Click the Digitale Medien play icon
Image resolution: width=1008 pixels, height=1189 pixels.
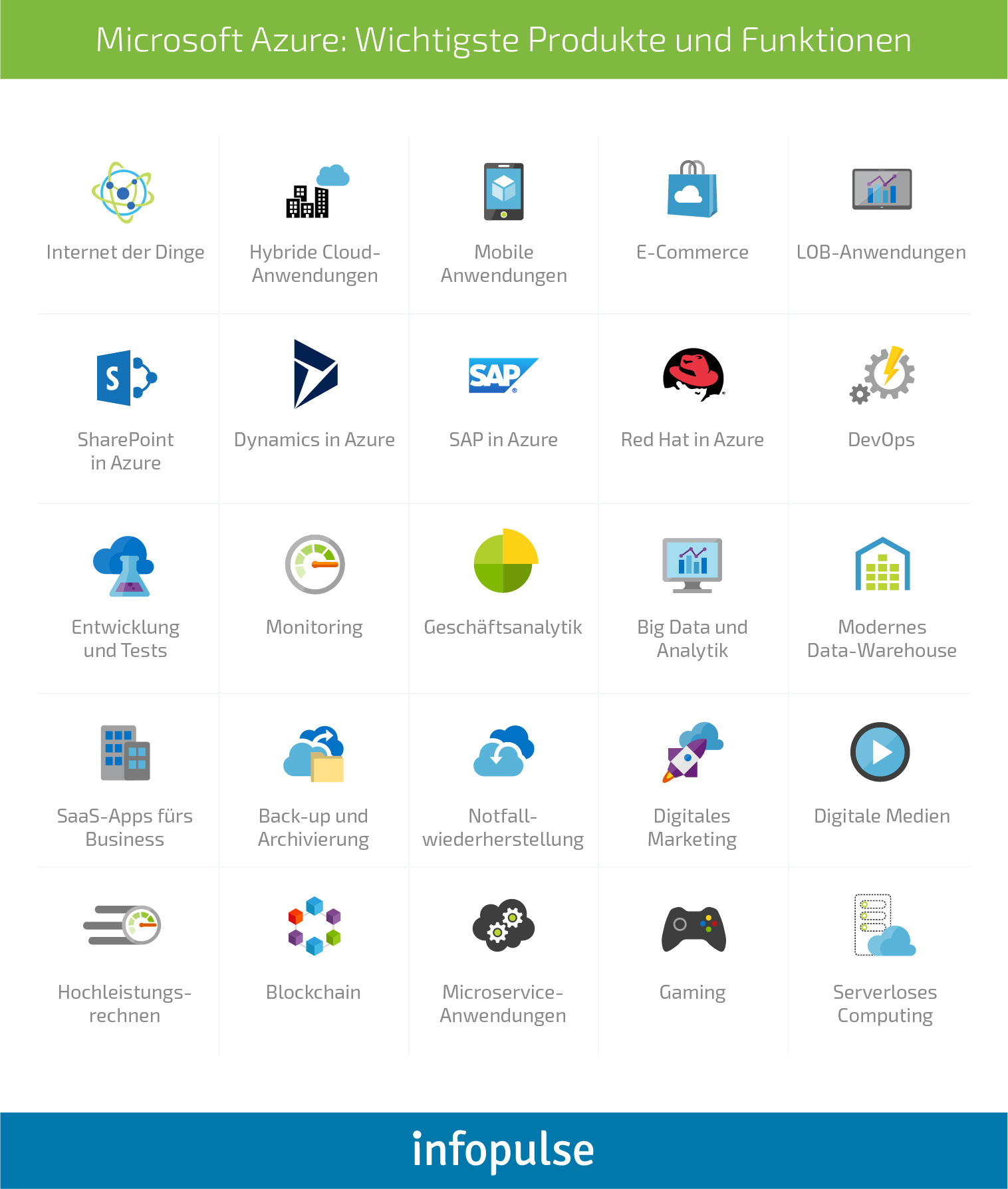coord(880,752)
